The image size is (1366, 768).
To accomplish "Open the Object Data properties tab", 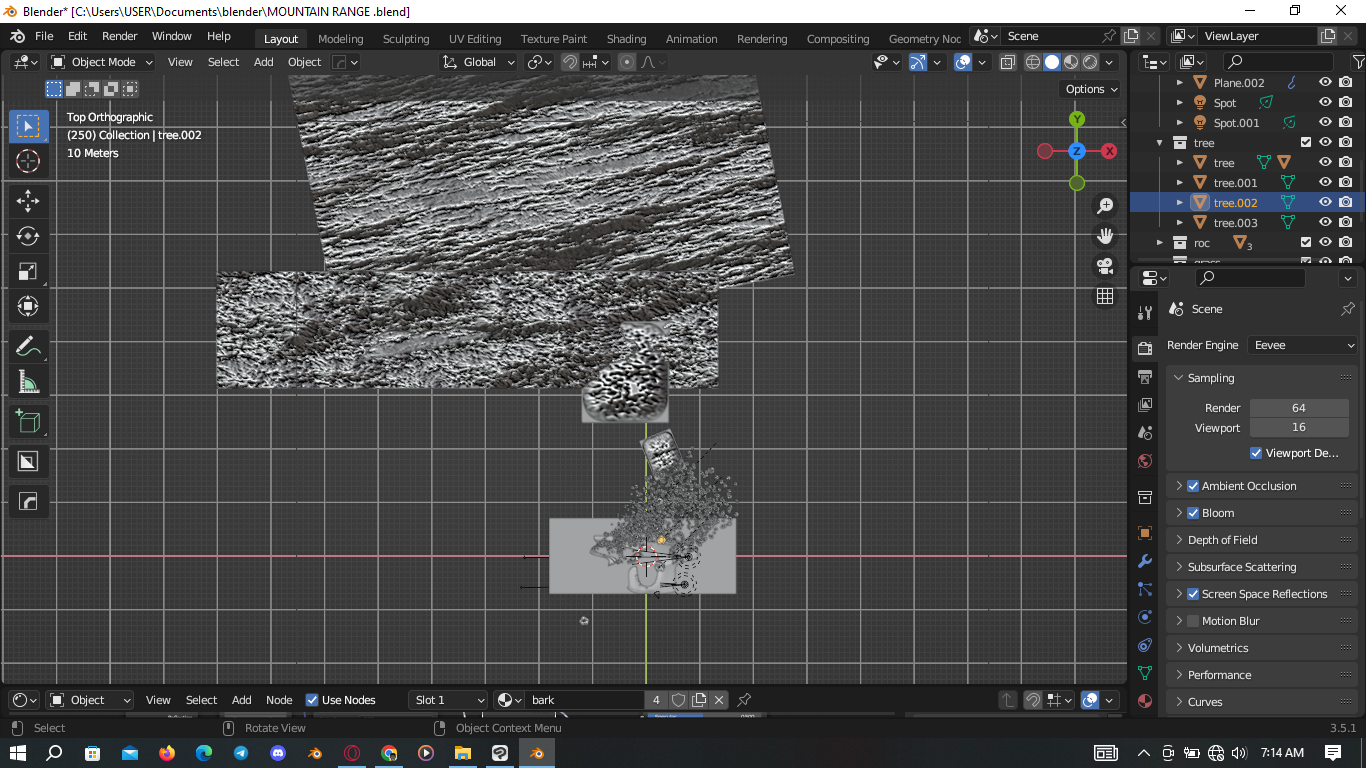I will [1145, 673].
